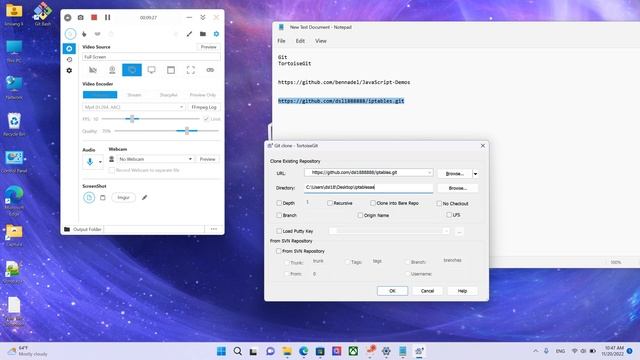Viewport: 640px width, 360px height.
Task: Open Captura home sidebar tab
Action: coord(69,49)
